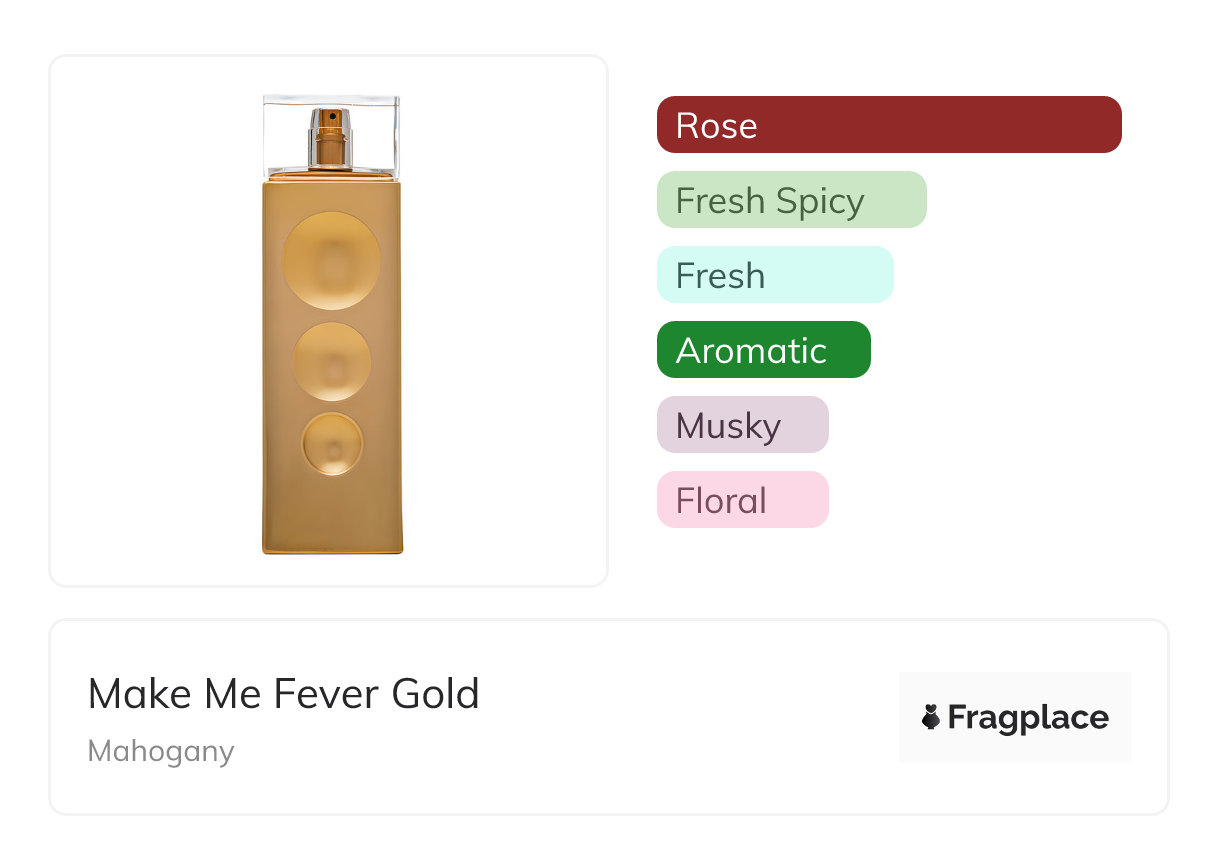Select the Rose accord bar

pyautogui.click(x=888, y=125)
